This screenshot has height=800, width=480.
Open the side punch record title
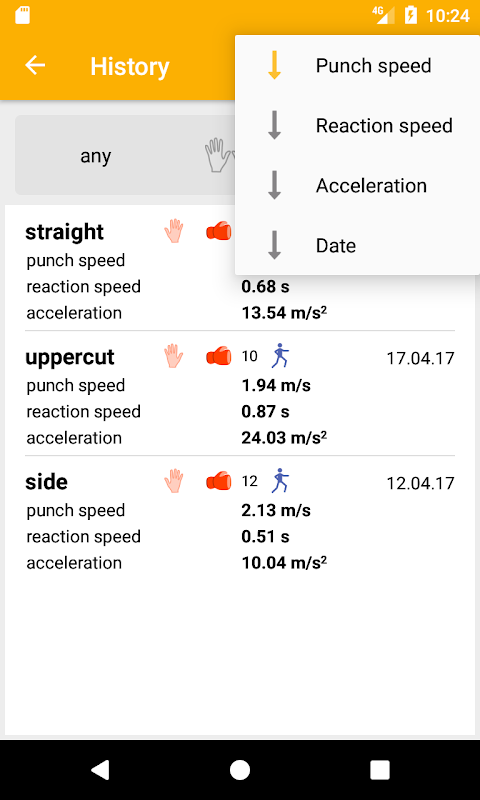point(46,482)
